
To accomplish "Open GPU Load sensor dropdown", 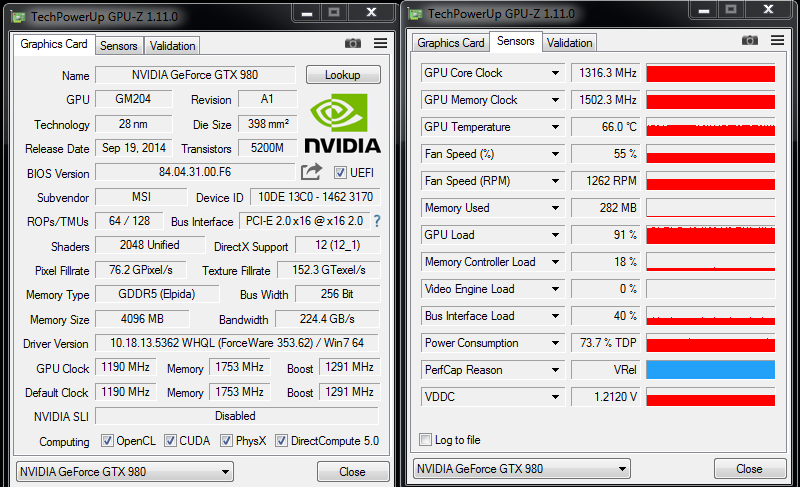I will coord(555,235).
